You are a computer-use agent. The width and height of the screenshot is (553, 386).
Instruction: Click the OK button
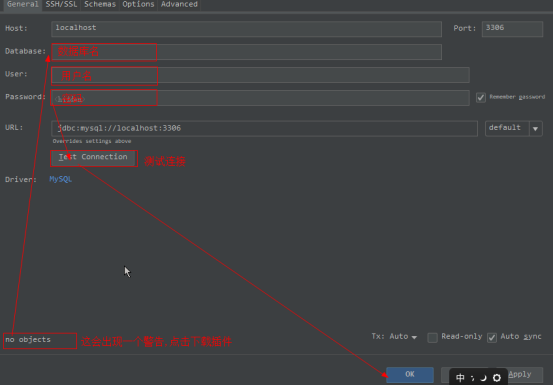click(410, 375)
